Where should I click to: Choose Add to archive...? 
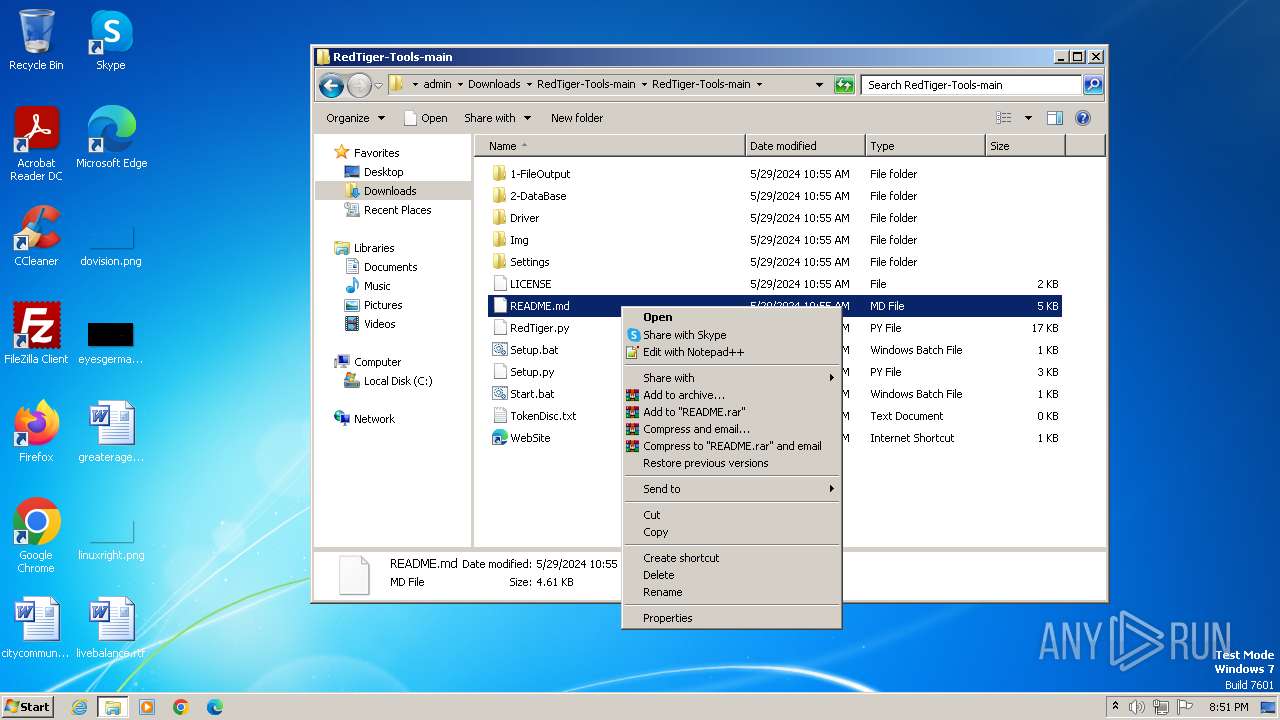(730, 395)
